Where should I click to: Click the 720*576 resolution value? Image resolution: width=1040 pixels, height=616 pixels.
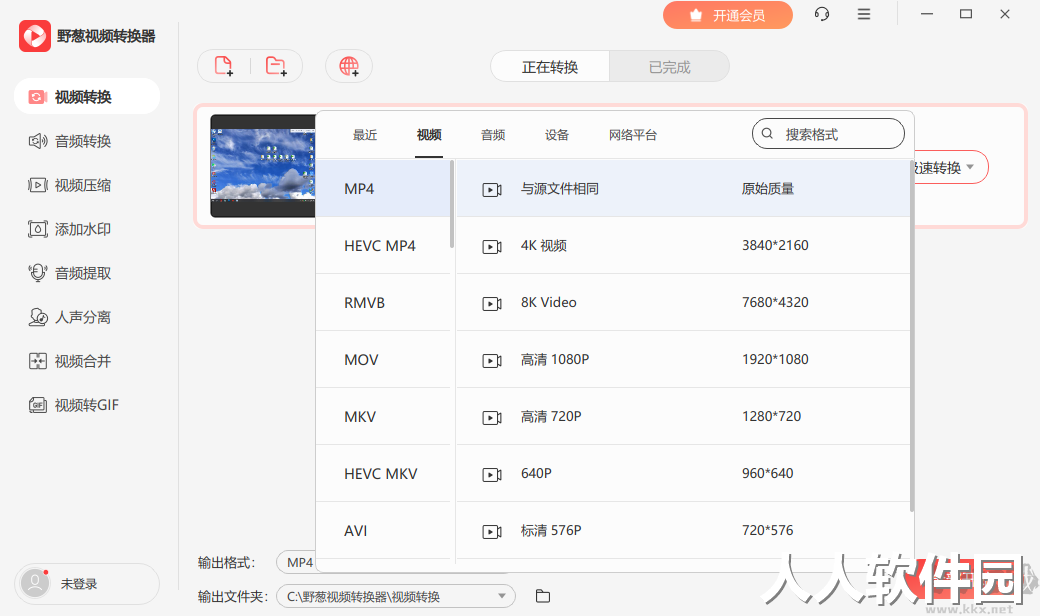(767, 530)
